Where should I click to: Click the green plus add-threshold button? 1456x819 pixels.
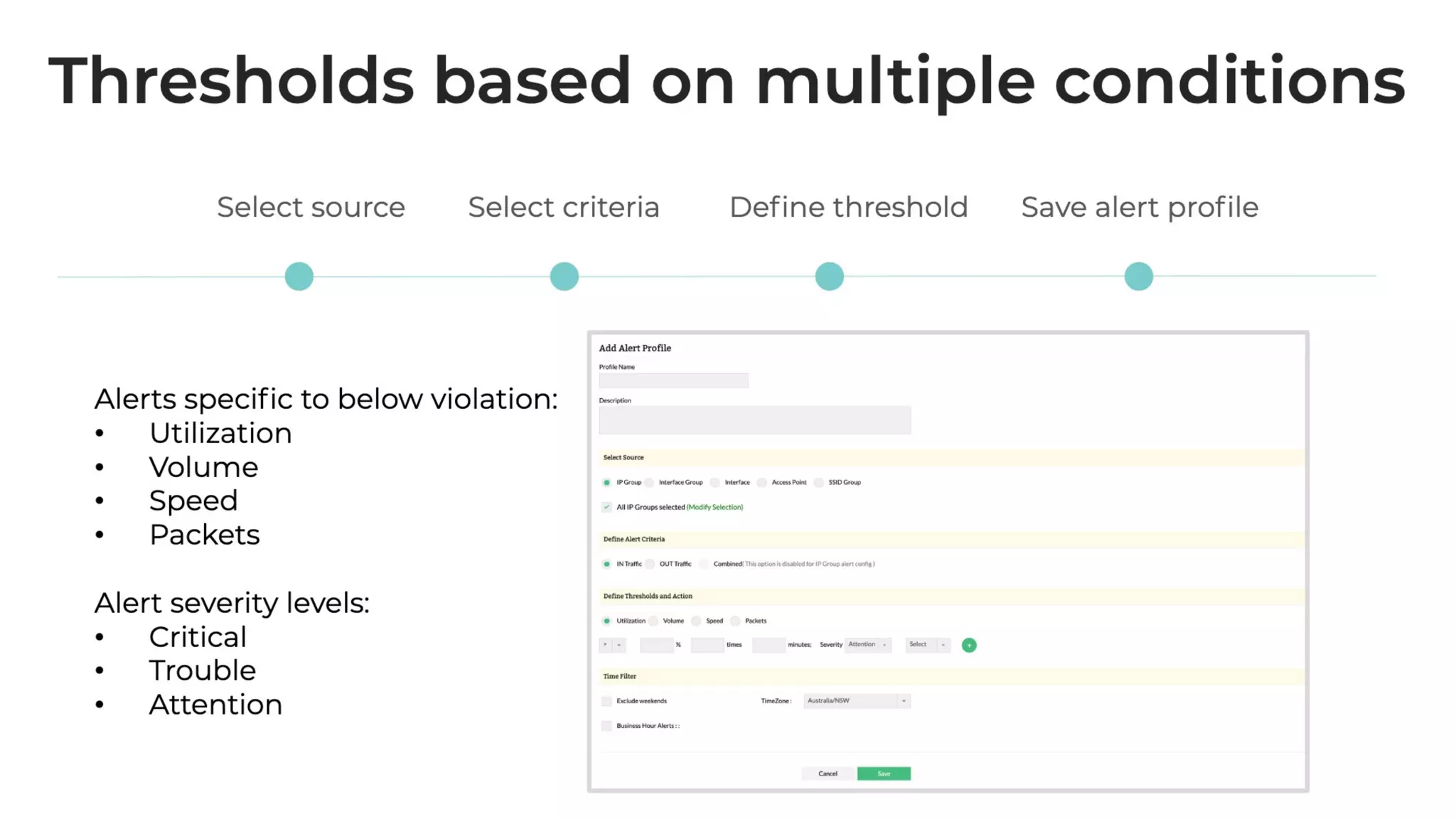(968, 645)
